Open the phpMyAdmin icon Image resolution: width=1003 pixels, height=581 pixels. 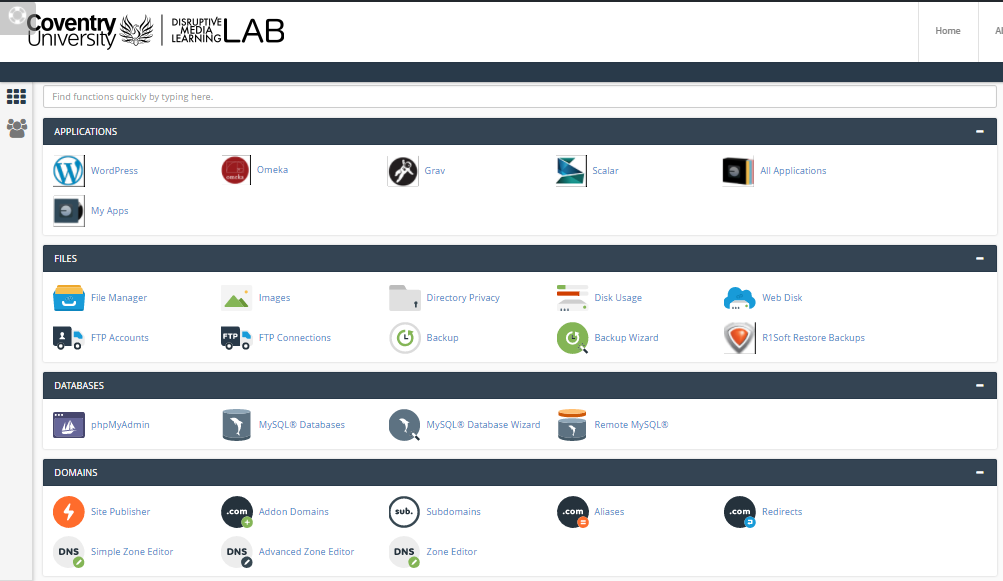coord(68,425)
